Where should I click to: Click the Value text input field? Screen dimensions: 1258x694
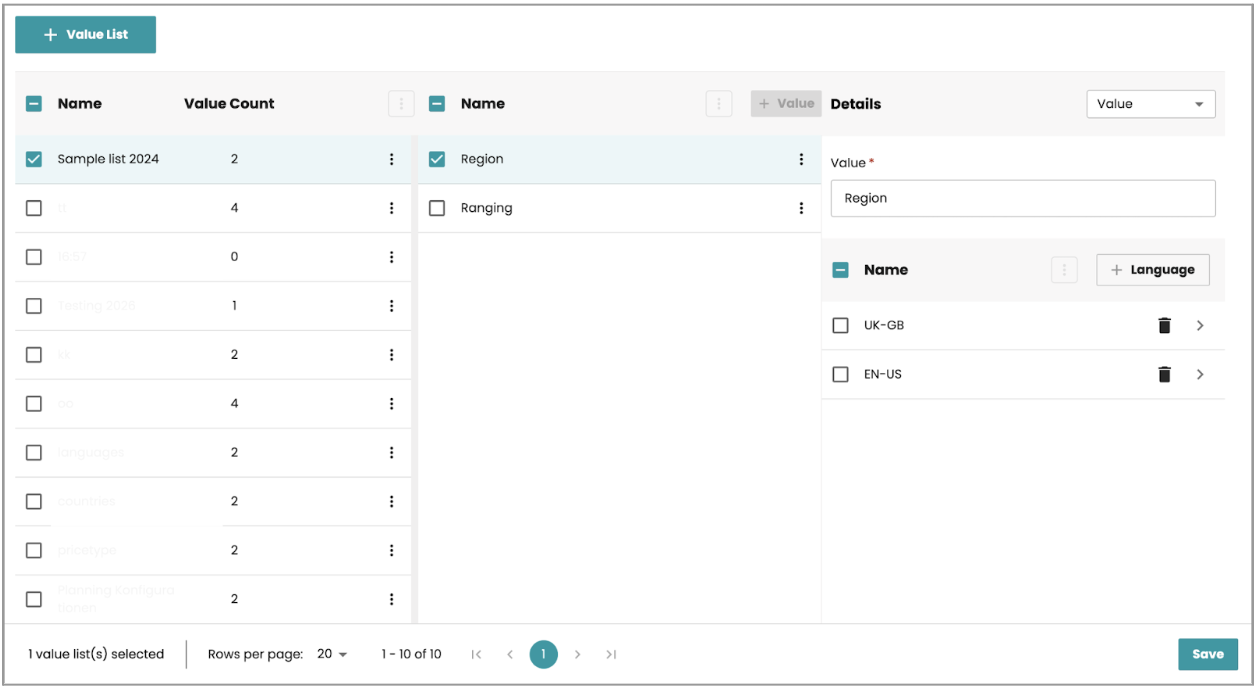(1022, 199)
